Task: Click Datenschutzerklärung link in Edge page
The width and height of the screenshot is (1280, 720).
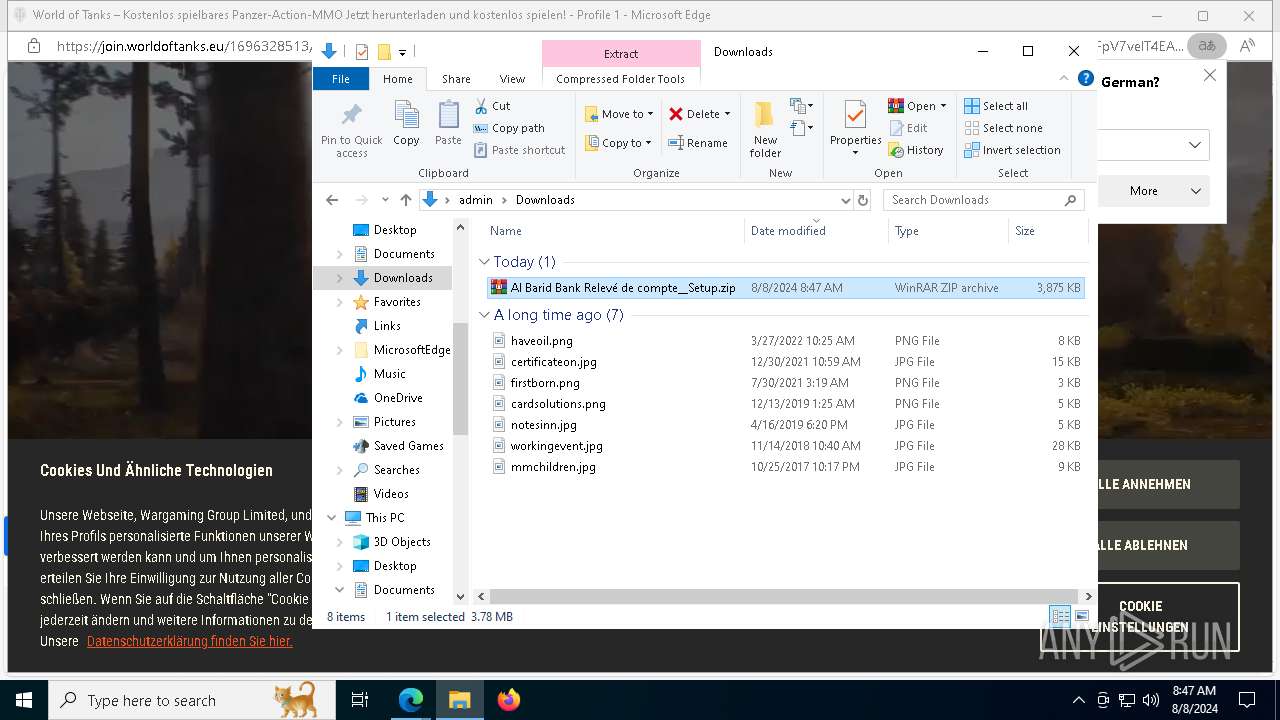Action: click(190, 641)
